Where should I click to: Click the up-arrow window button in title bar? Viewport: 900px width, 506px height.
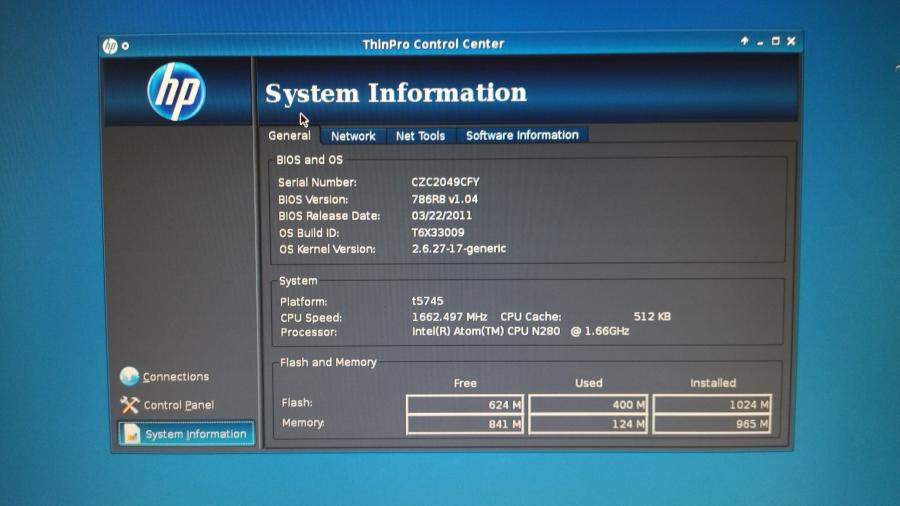click(x=744, y=41)
